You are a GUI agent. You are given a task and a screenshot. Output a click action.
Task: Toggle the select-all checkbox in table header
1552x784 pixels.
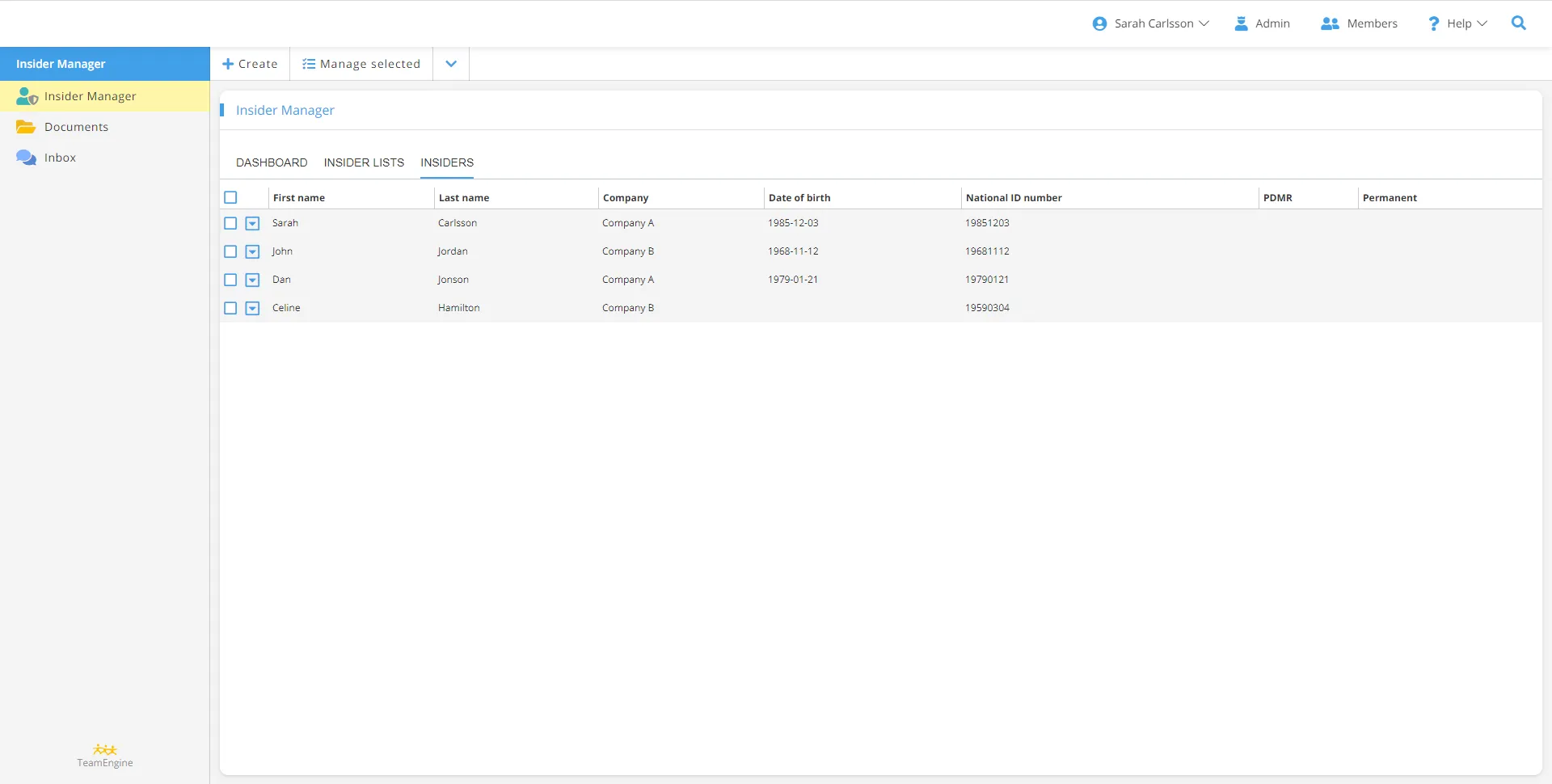pos(230,197)
